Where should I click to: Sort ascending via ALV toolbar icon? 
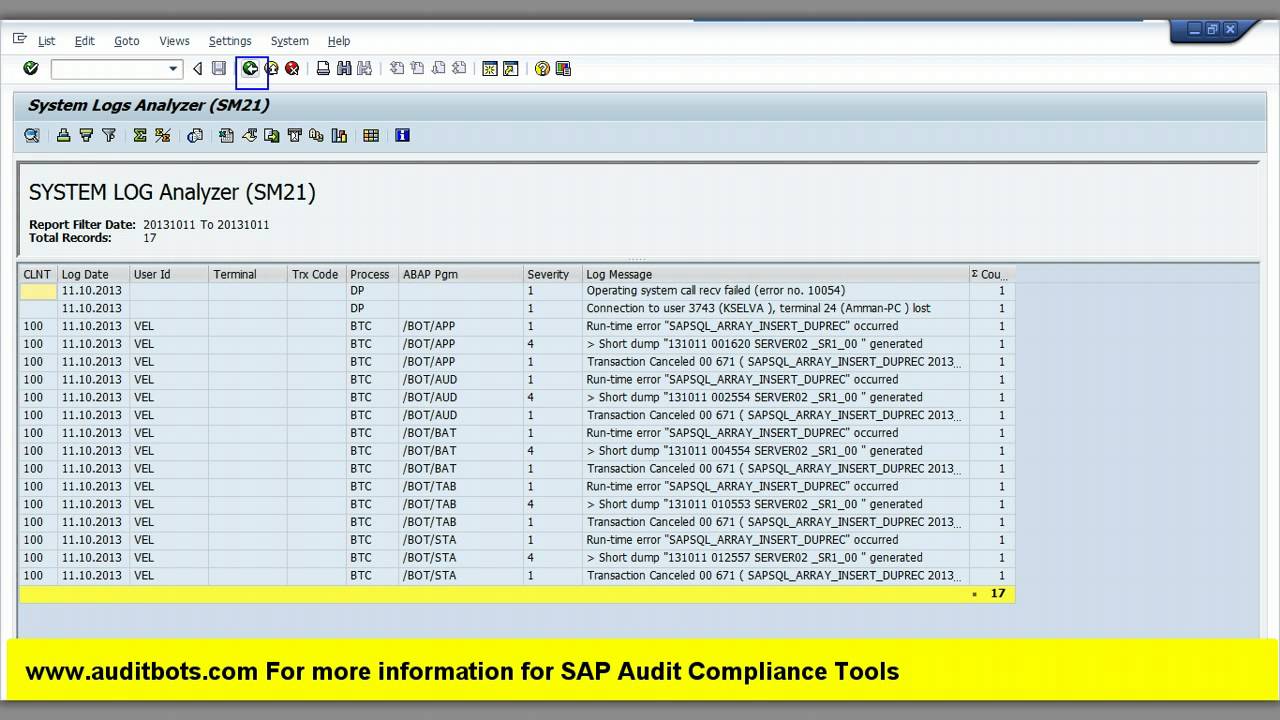[x=63, y=135]
